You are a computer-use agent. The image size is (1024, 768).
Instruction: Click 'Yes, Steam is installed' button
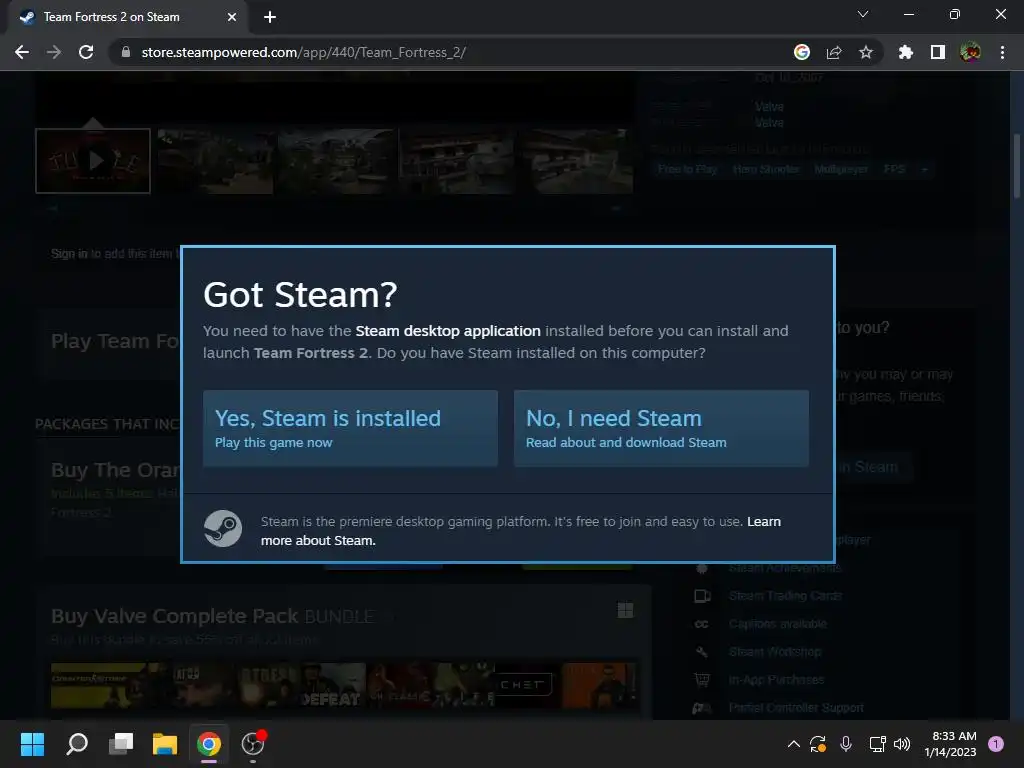(x=350, y=428)
